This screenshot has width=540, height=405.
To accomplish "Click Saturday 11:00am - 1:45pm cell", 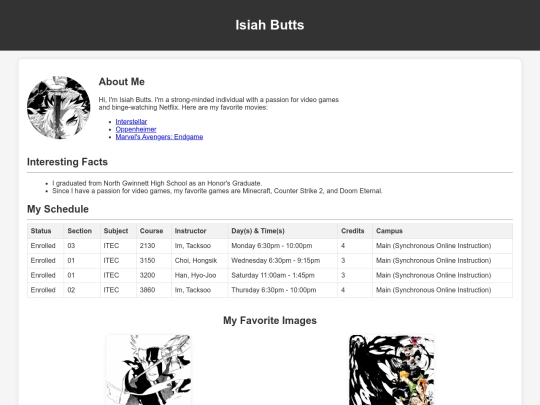I will [282, 276].
